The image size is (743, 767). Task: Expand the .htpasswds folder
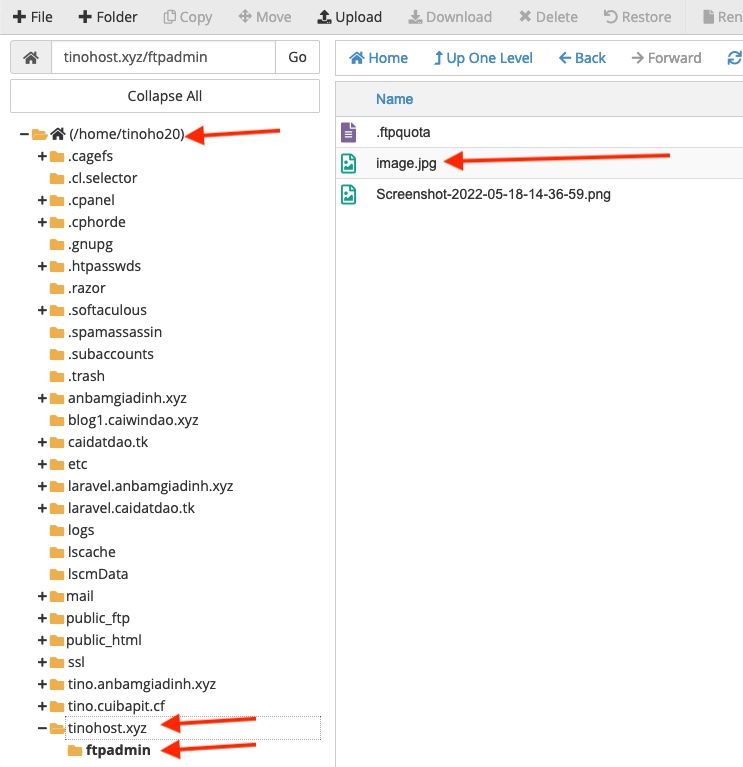click(42, 266)
